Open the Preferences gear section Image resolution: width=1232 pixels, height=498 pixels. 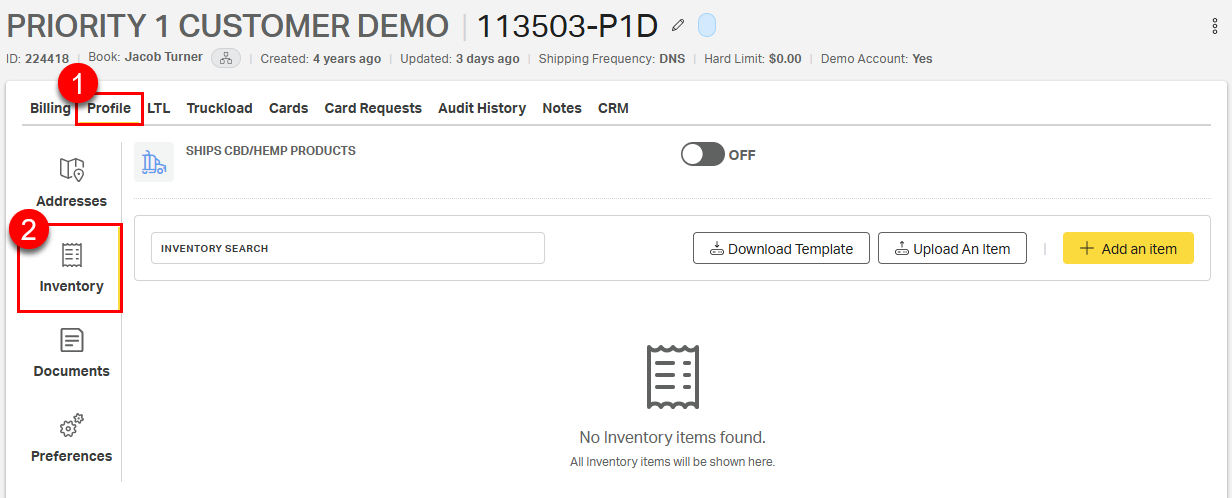coord(71,438)
